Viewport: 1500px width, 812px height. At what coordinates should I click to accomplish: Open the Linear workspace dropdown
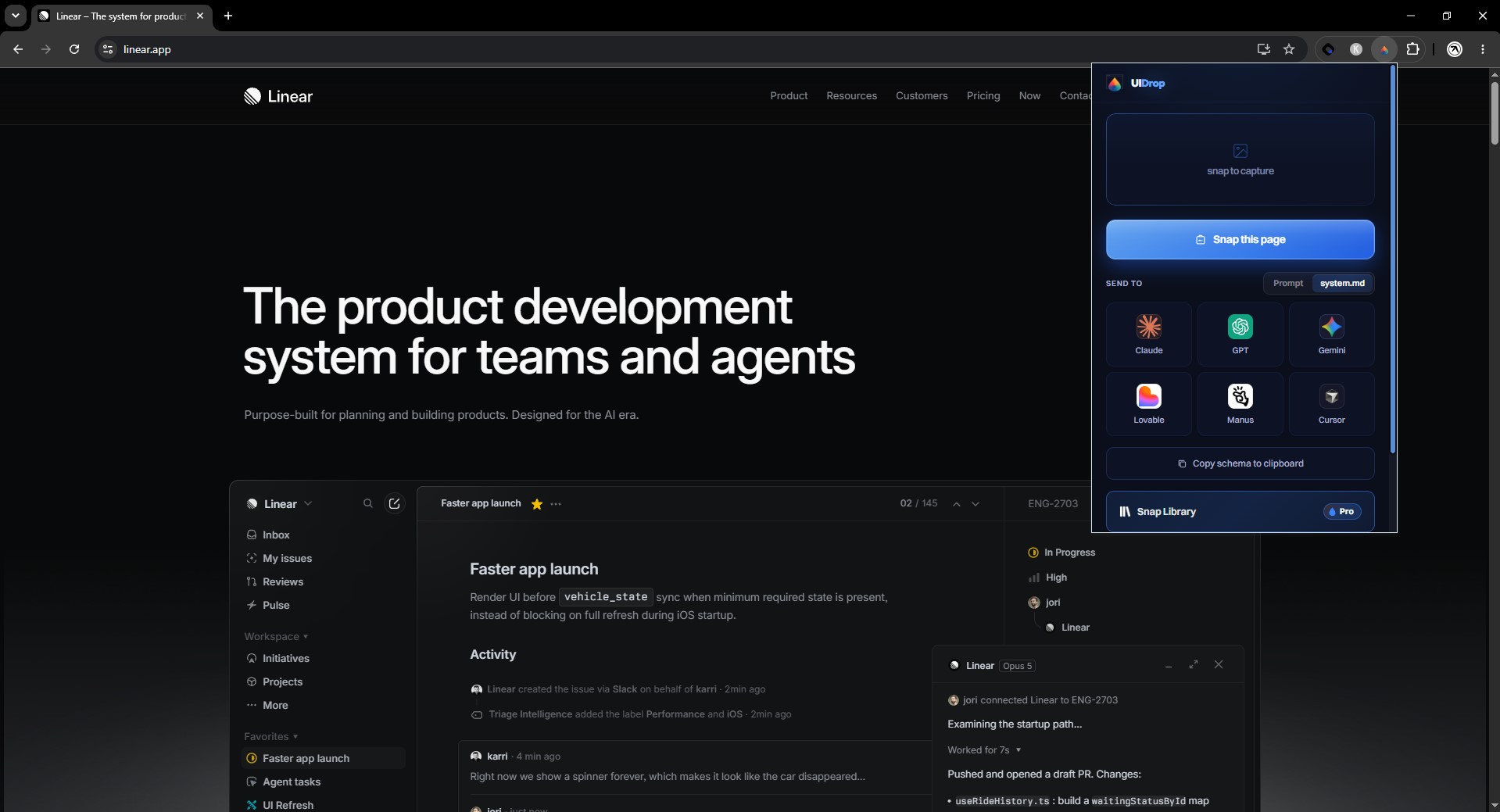pos(280,504)
